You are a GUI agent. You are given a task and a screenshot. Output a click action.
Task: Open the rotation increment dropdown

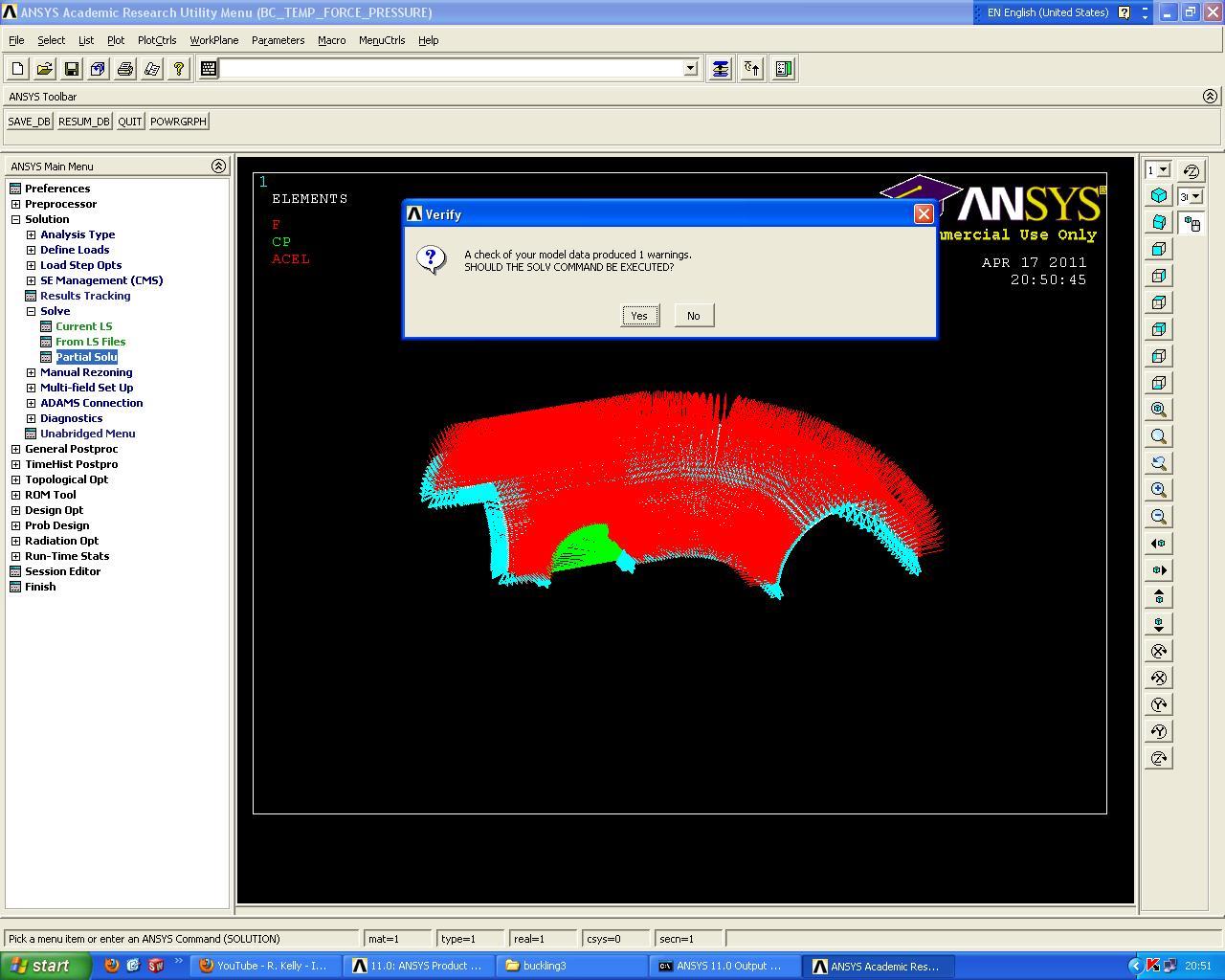(1196, 196)
